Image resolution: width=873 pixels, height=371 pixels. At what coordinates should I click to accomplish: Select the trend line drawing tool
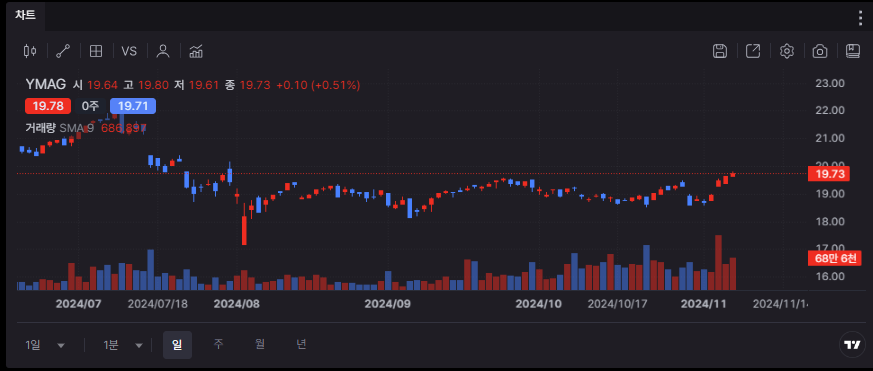tap(63, 51)
